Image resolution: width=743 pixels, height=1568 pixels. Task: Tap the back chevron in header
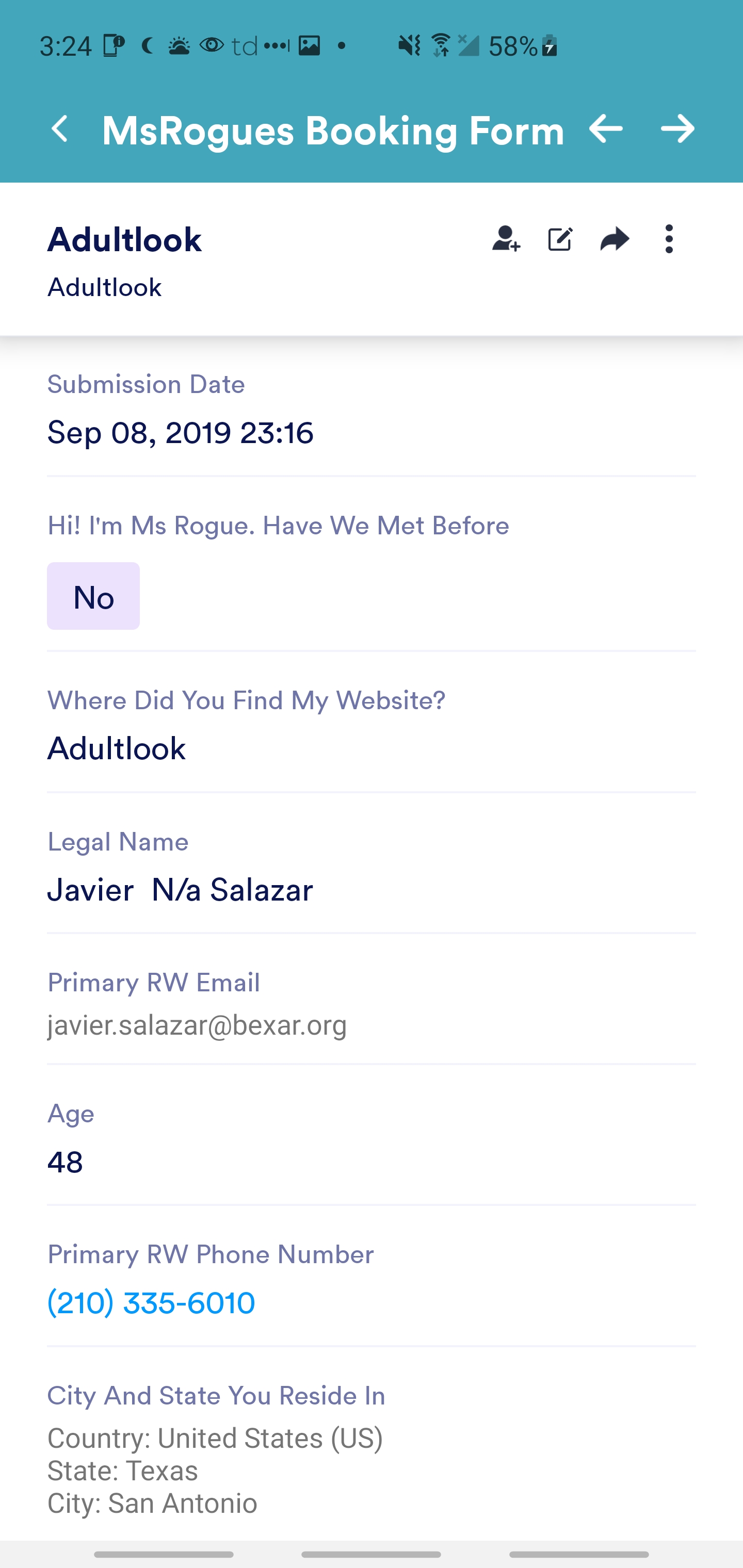[x=60, y=129]
